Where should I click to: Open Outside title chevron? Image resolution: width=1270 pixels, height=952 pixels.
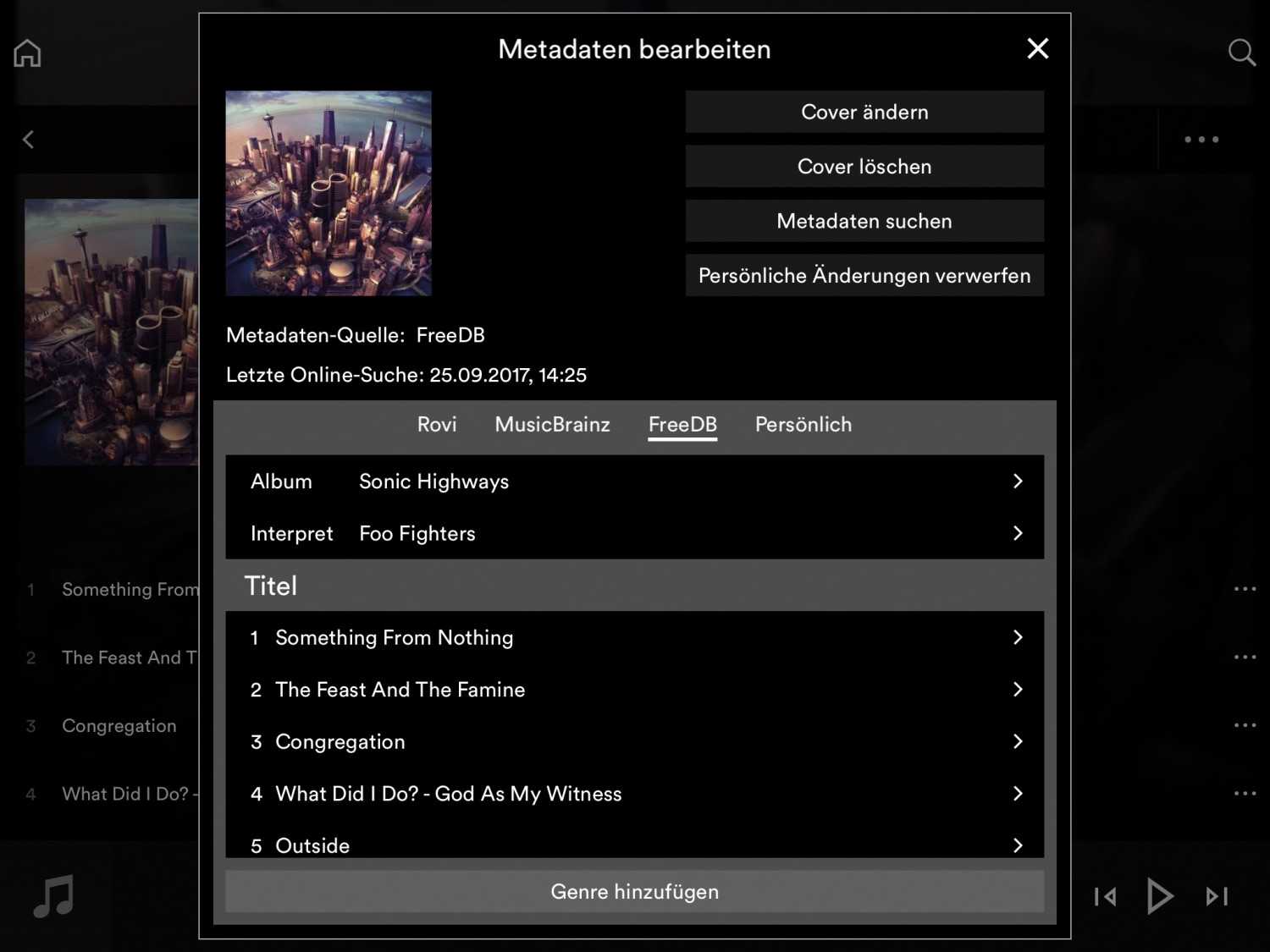coord(1018,845)
